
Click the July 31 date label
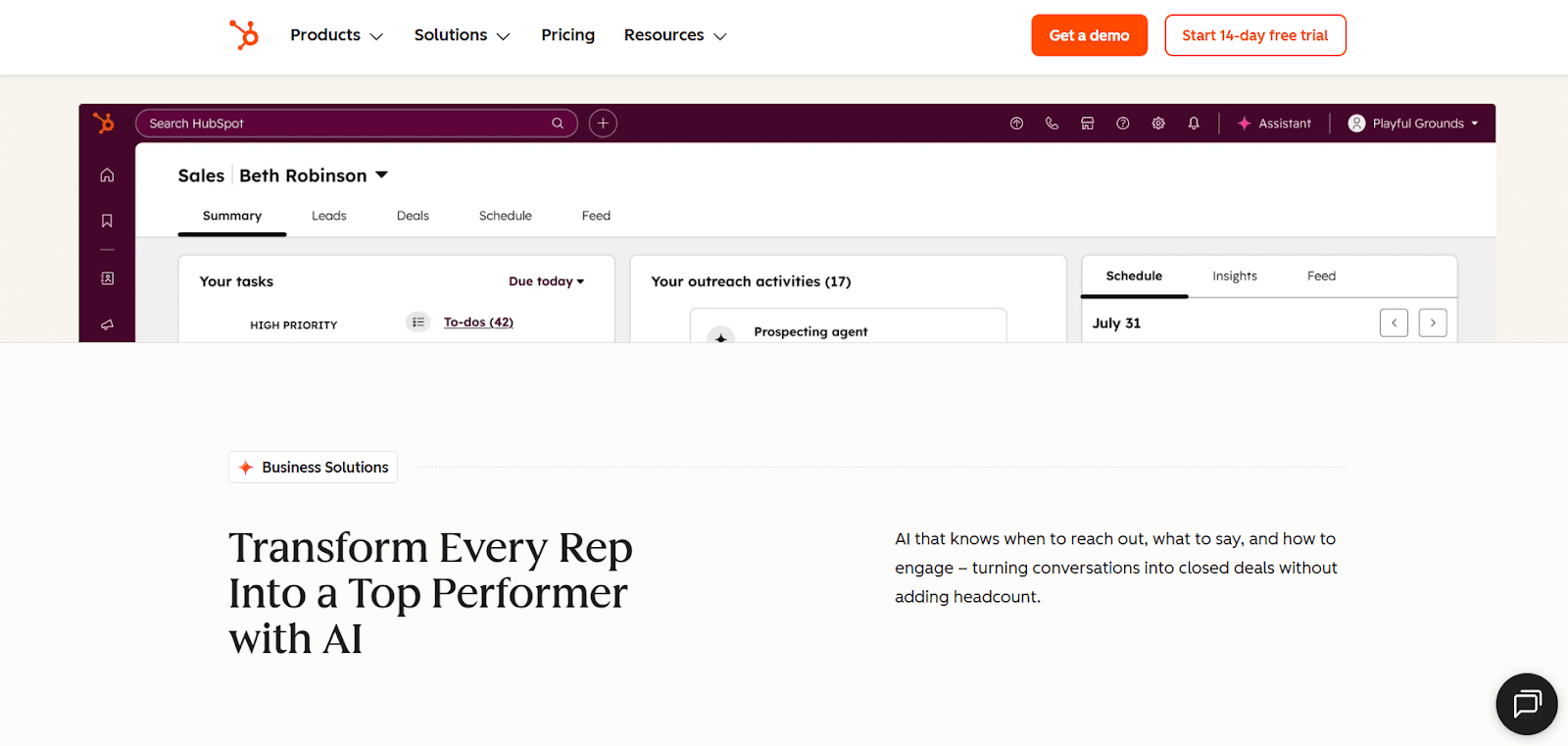(1116, 323)
